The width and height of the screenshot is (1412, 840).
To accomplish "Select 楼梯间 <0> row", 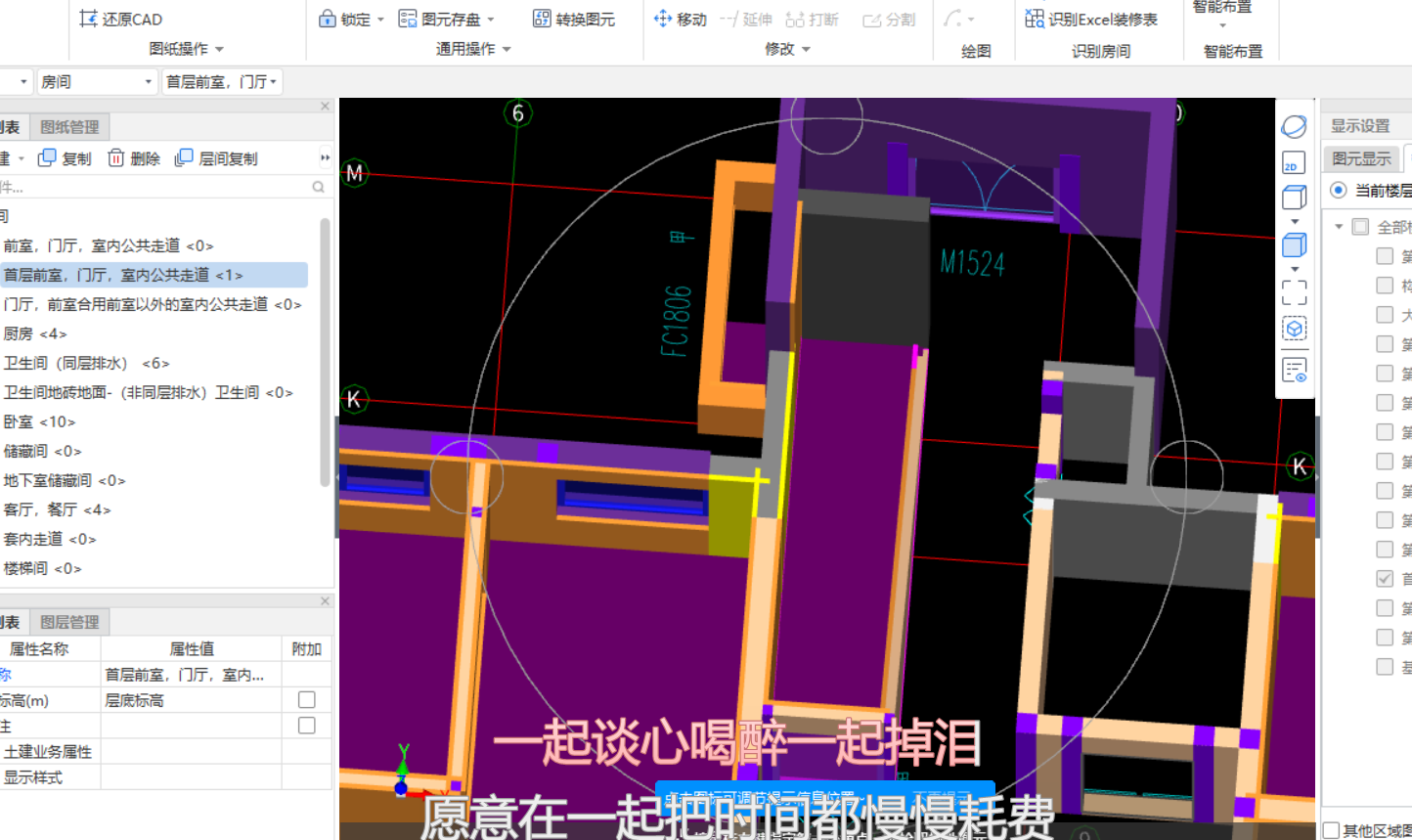I will tap(154, 568).
